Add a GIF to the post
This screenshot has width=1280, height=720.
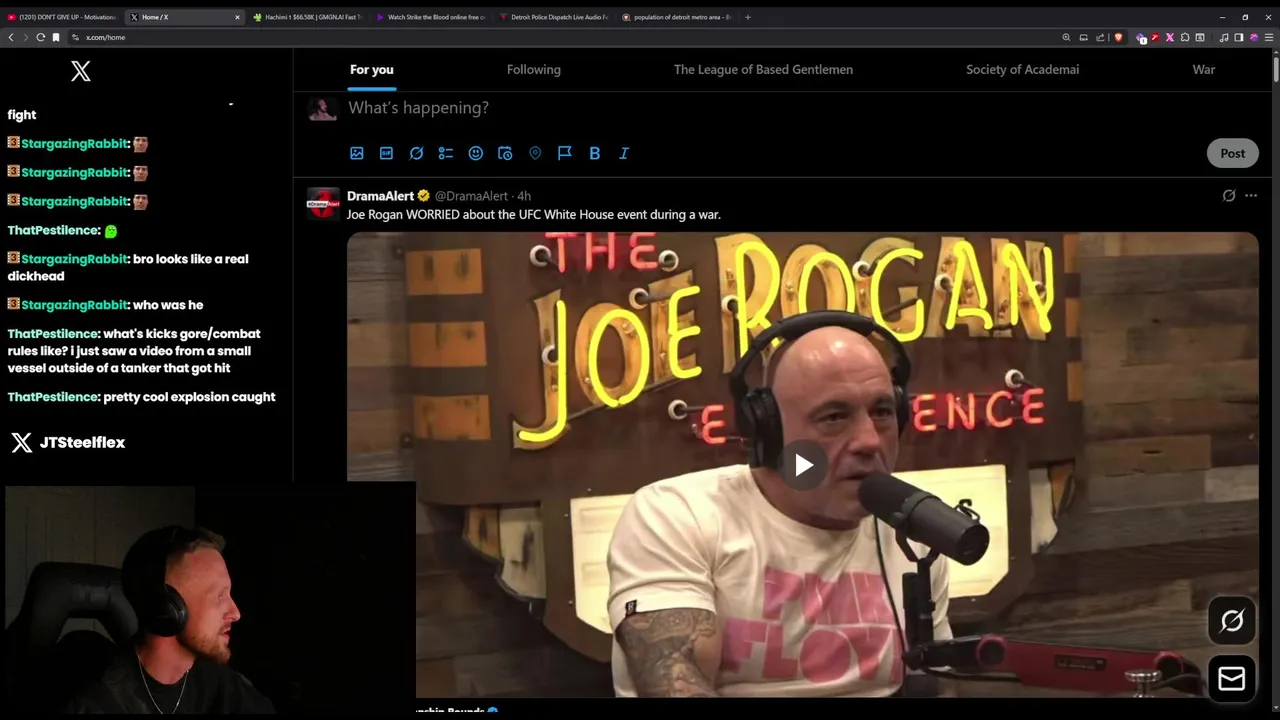coord(386,153)
